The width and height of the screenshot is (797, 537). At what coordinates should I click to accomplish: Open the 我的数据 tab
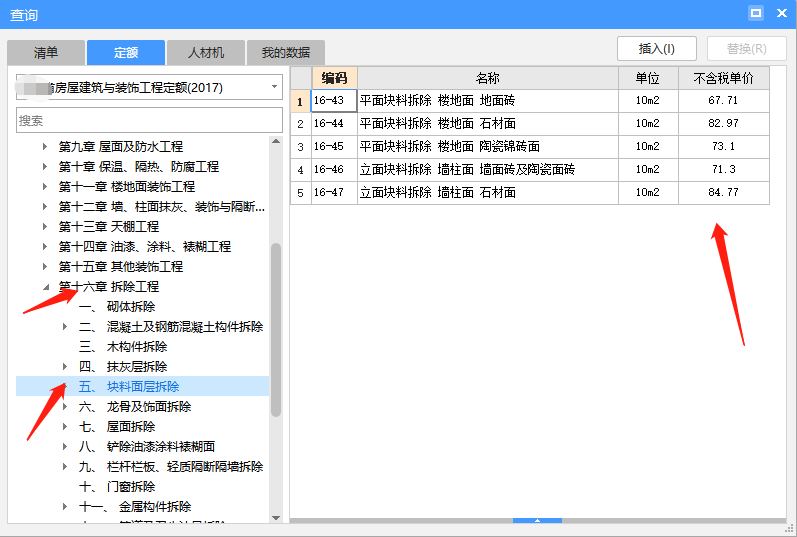point(286,52)
